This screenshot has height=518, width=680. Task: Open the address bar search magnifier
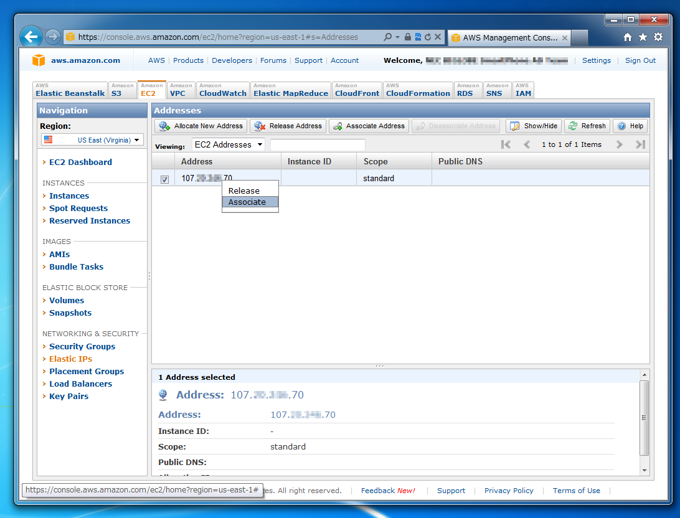[x=388, y=37]
